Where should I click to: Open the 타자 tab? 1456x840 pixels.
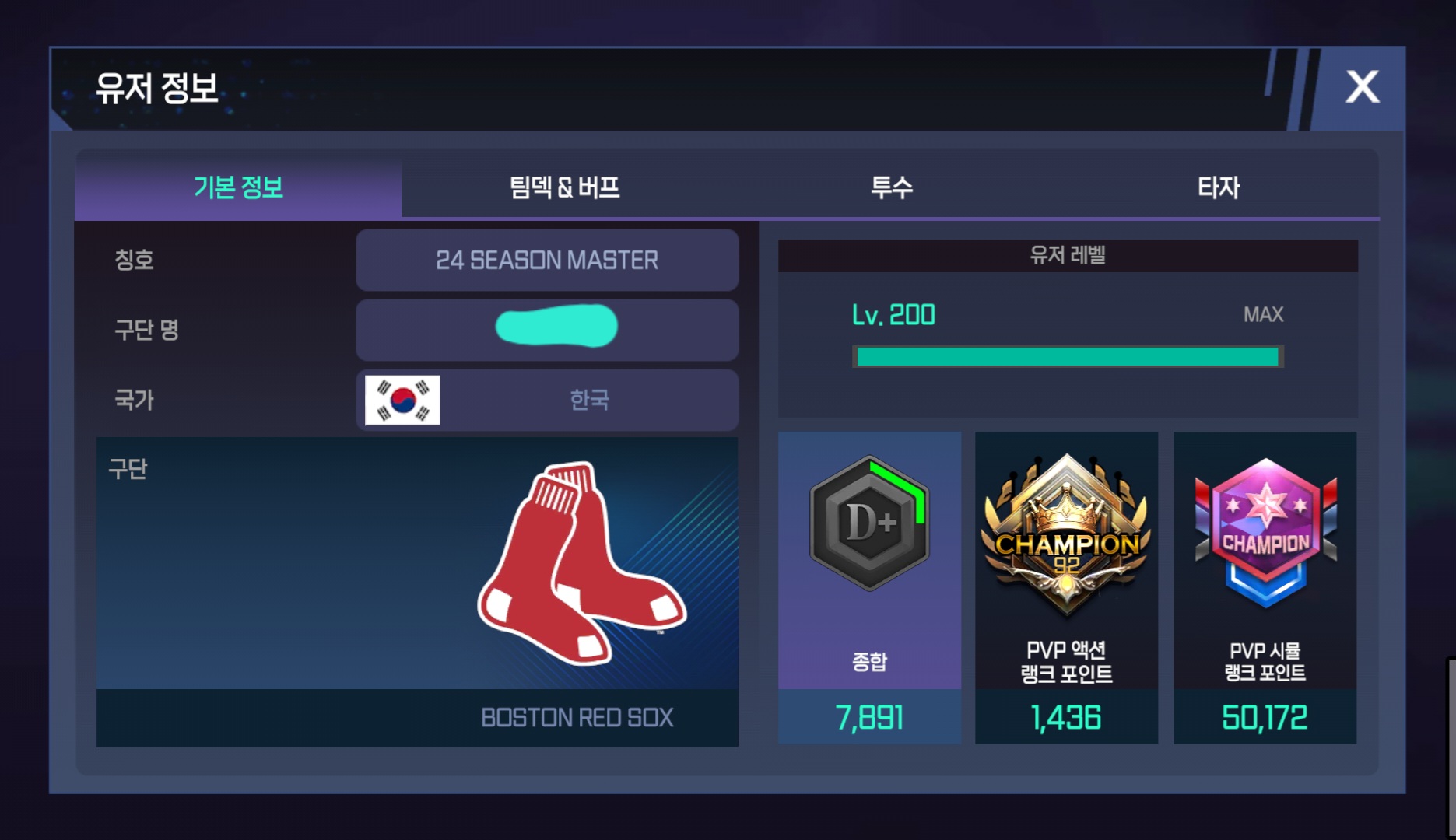[1218, 187]
